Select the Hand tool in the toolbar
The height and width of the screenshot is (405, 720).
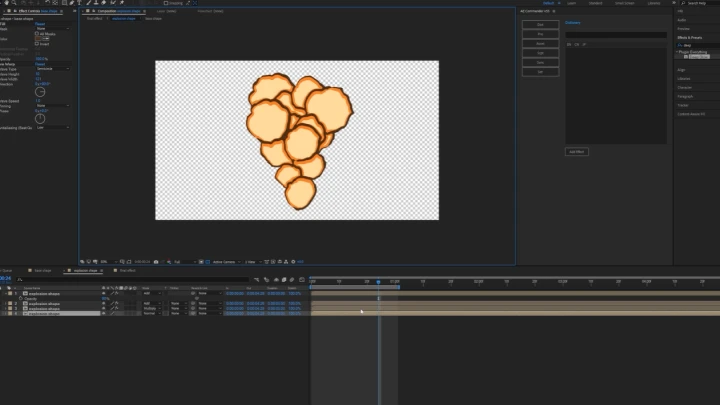(6, 3)
